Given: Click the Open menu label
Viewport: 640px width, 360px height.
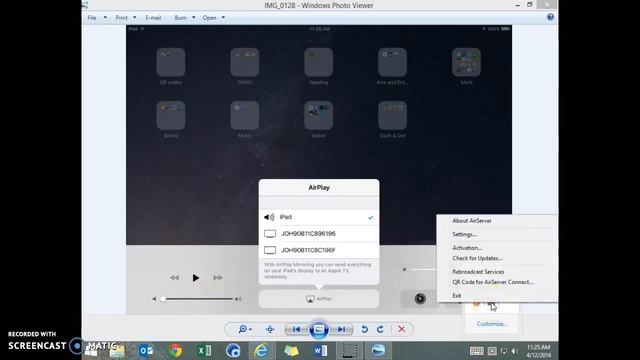Looking at the screenshot, I should coord(209,18).
